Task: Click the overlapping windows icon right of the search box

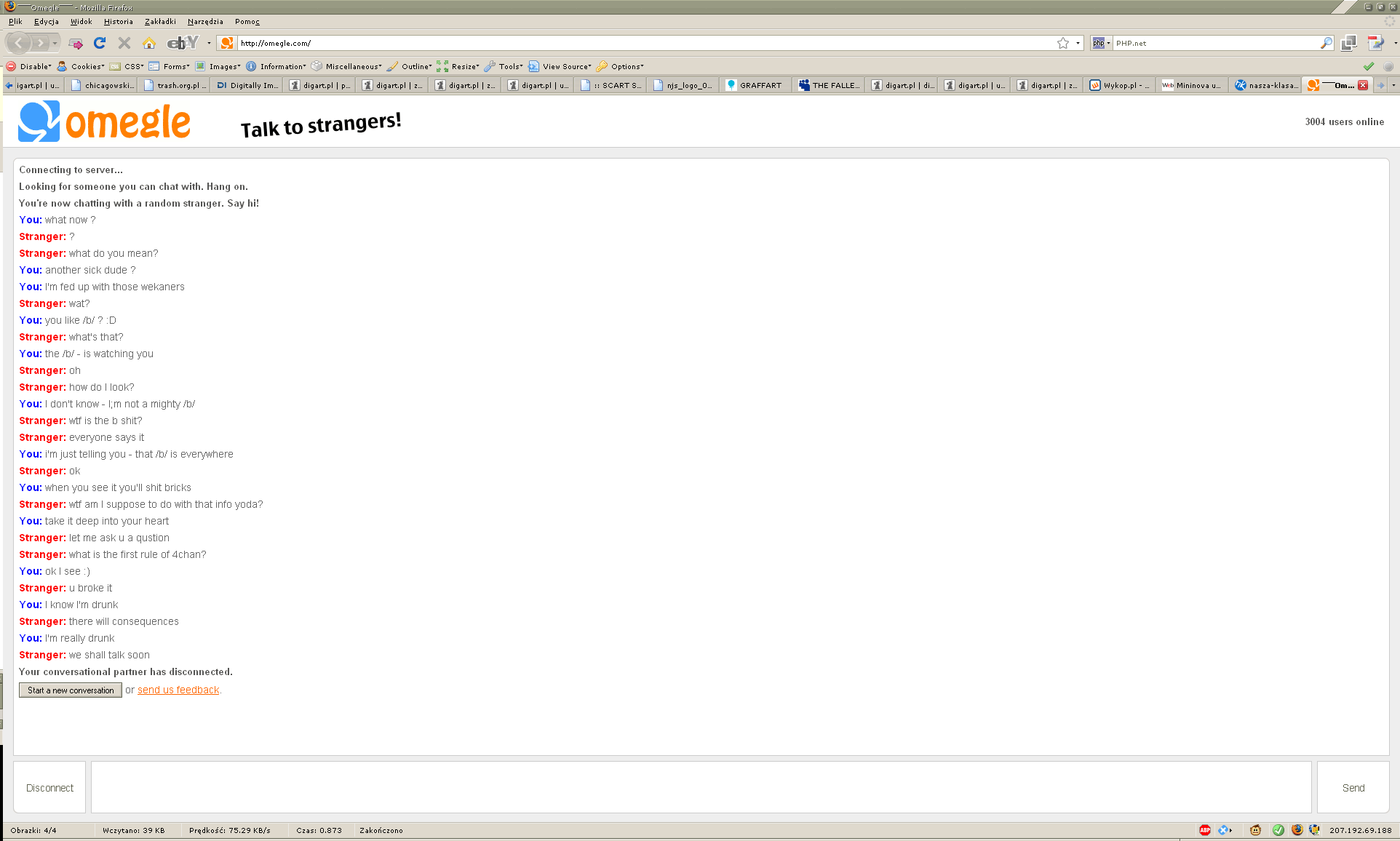Action: (x=1348, y=43)
